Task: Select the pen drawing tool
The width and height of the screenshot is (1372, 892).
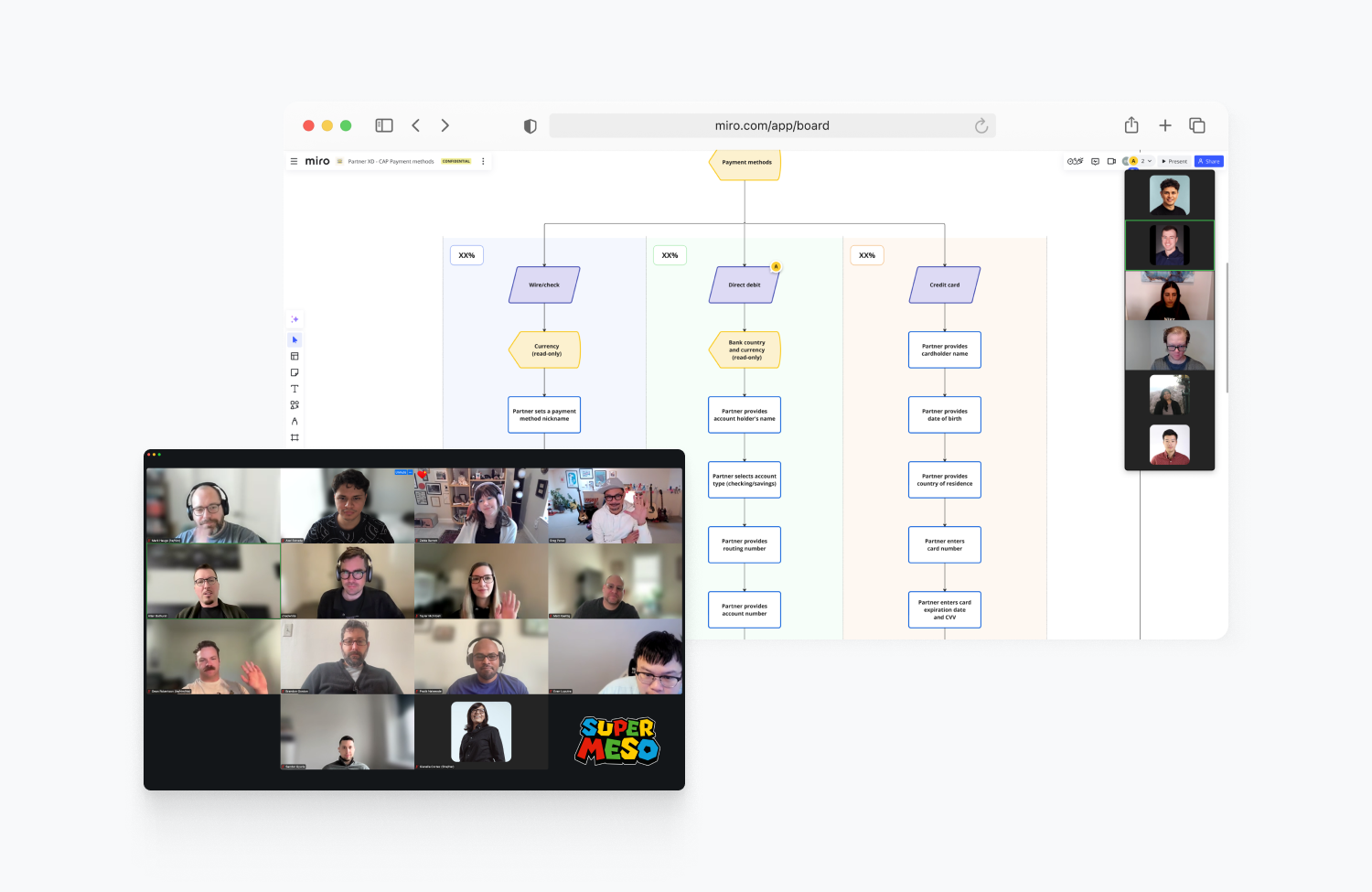Action: click(295, 419)
